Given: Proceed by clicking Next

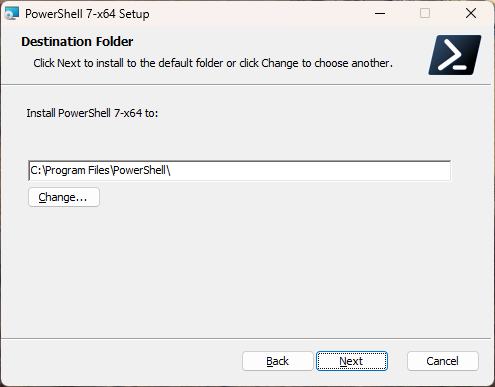Looking at the screenshot, I should click(x=352, y=361).
